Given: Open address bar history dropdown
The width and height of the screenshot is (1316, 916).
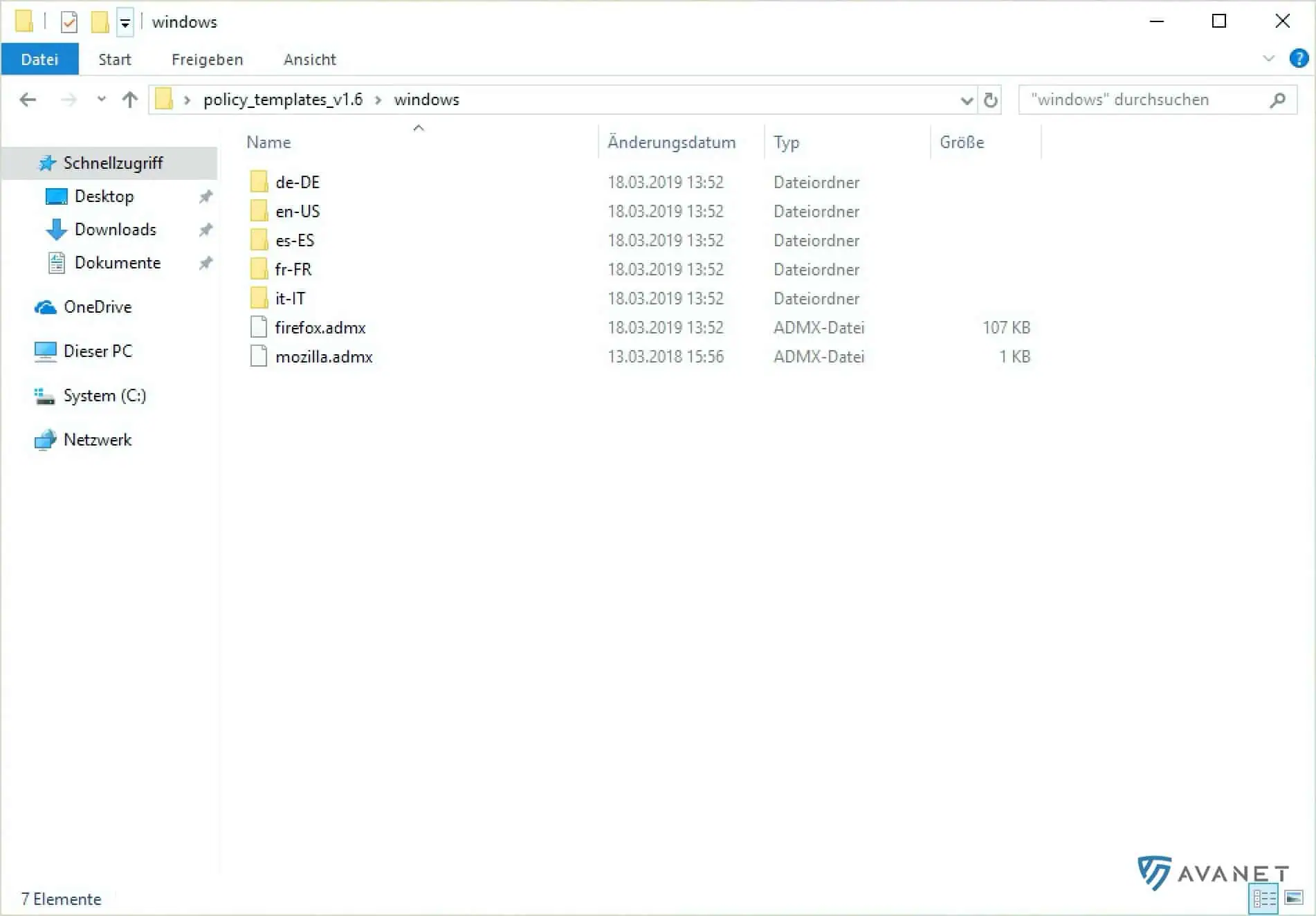Looking at the screenshot, I should [967, 100].
